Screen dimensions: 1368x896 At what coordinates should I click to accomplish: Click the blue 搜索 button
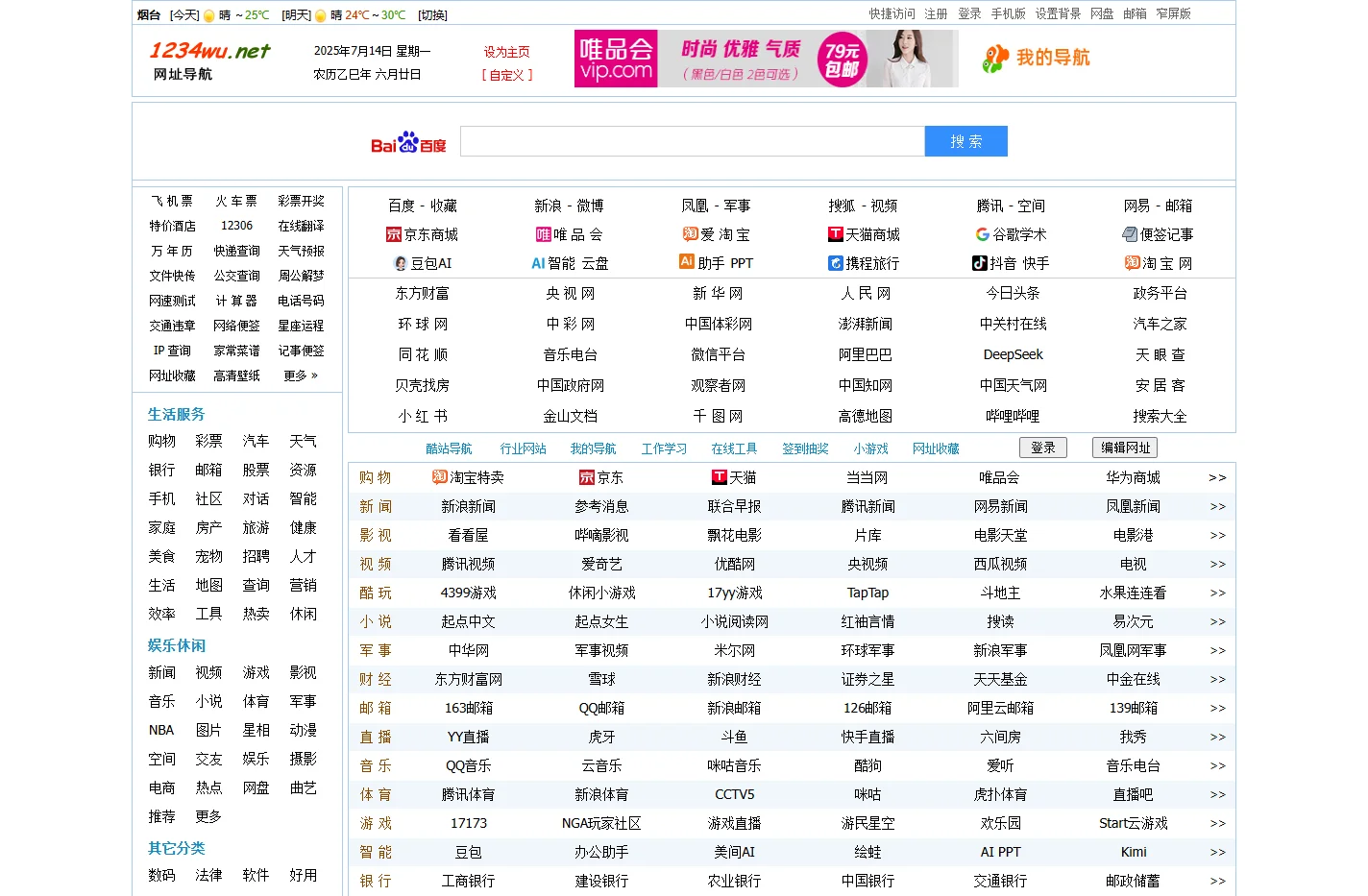click(966, 141)
